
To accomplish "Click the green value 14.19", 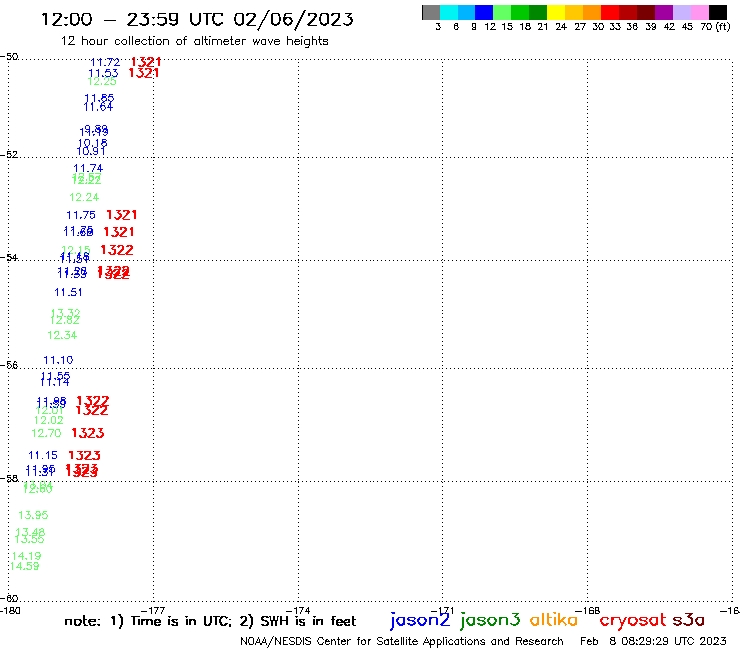I will click(x=26, y=556).
